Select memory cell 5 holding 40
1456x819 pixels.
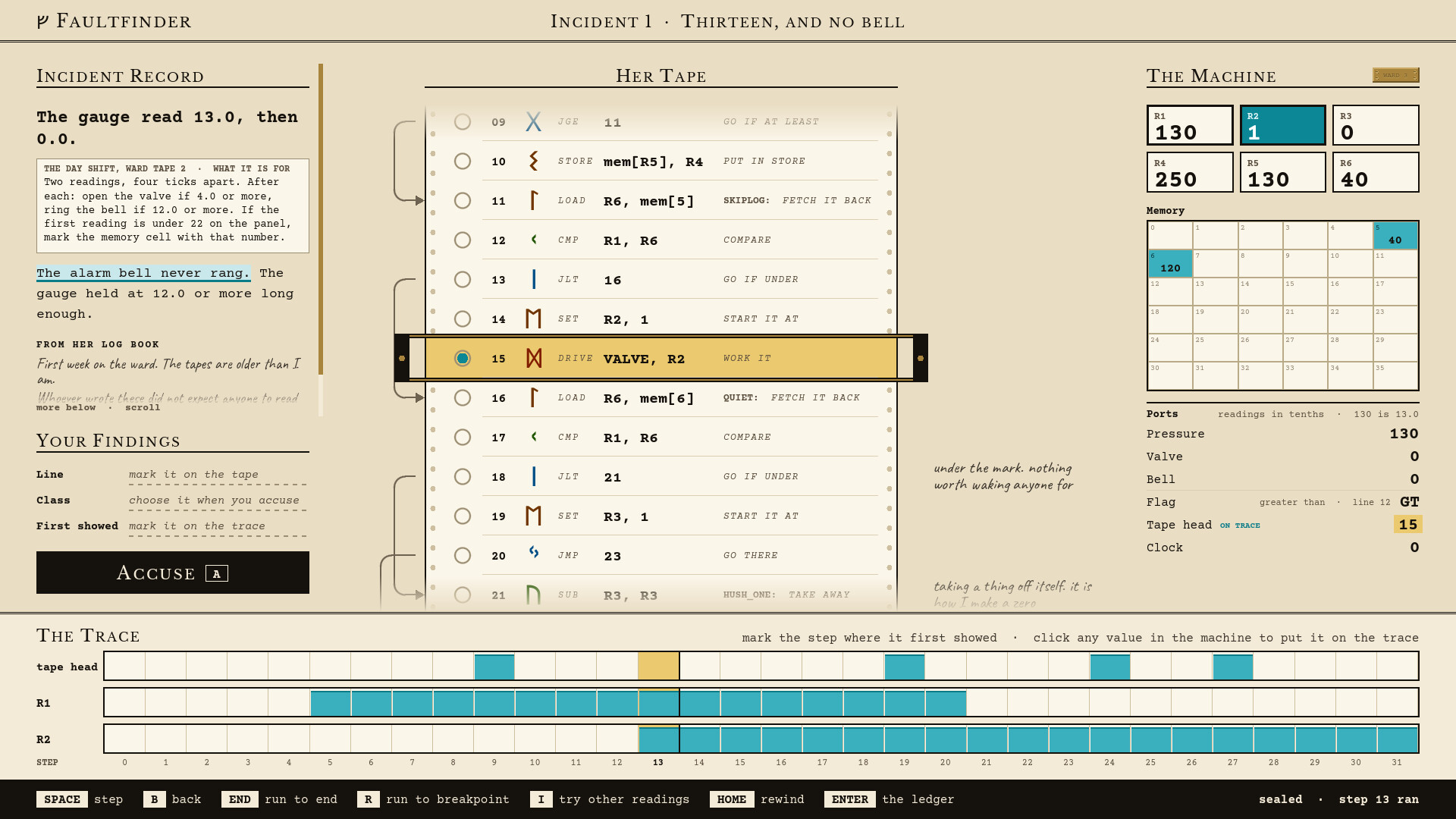tap(1395, 236)
